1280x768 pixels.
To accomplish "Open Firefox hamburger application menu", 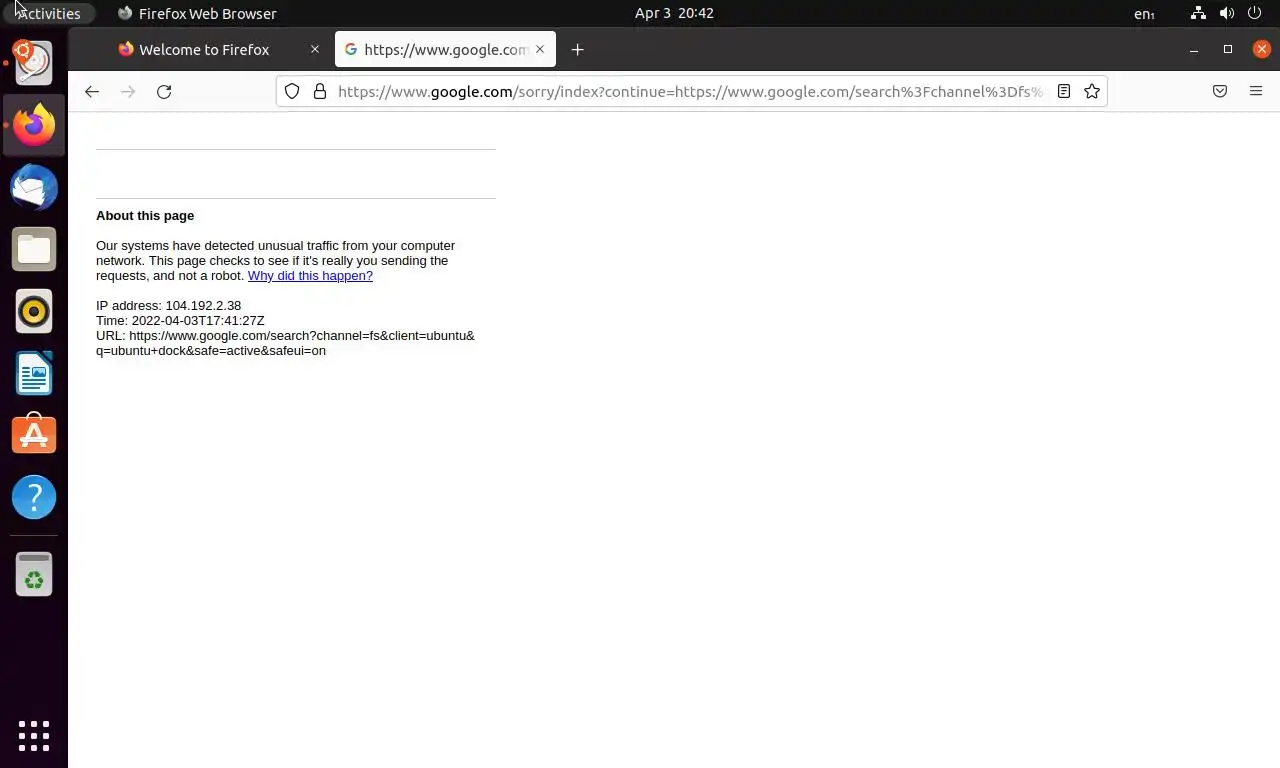I will click(x=1256, y=91).
